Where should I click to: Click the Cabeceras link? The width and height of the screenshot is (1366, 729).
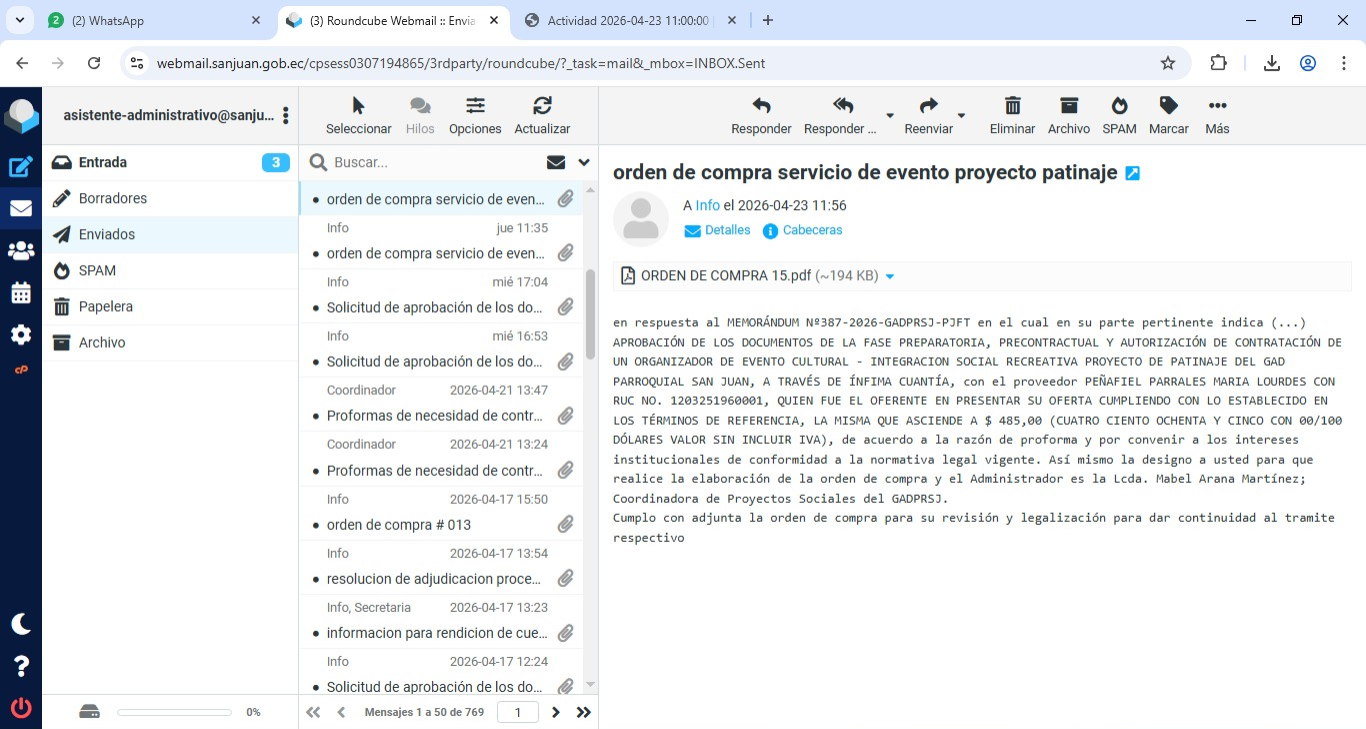(x=812, y=230)
